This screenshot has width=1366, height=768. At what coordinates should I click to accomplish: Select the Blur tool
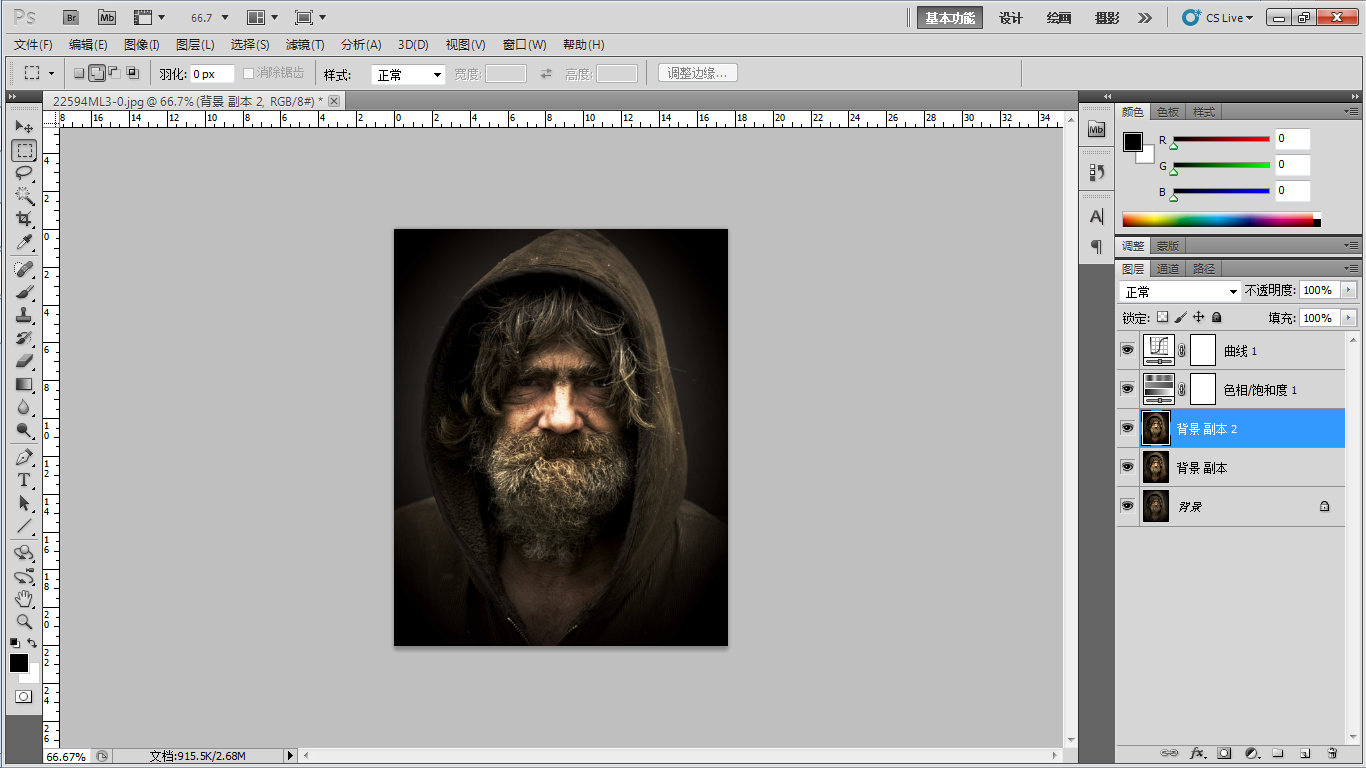24,407
